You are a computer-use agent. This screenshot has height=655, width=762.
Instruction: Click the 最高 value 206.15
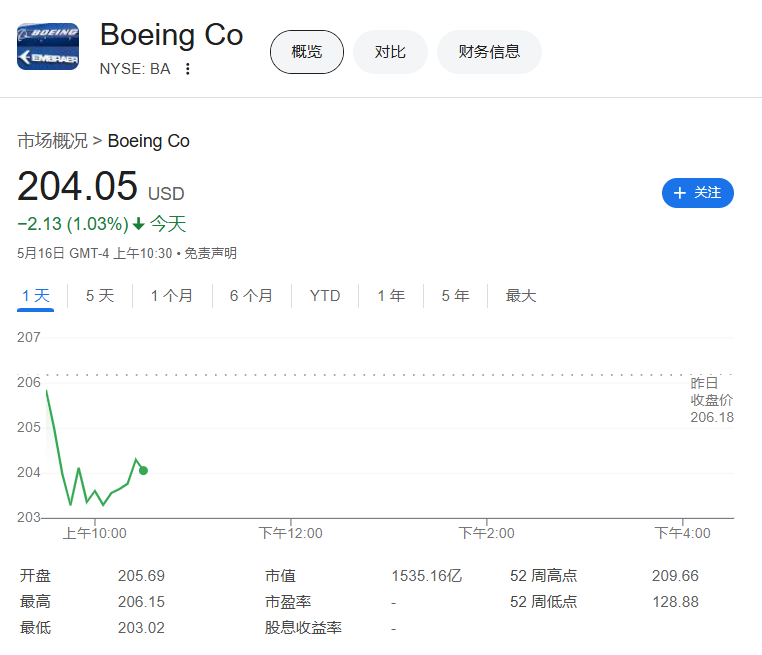click(141, 602)
